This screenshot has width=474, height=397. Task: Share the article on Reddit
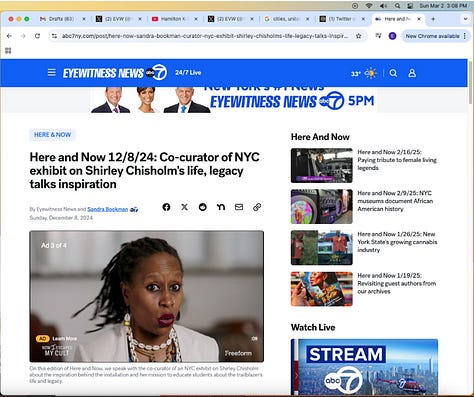click(203, 207)
